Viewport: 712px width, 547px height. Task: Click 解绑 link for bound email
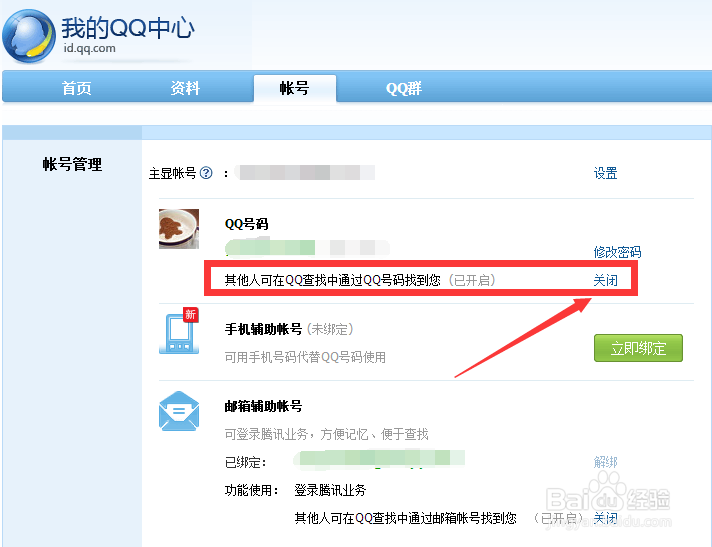click(x=606, y=462)
